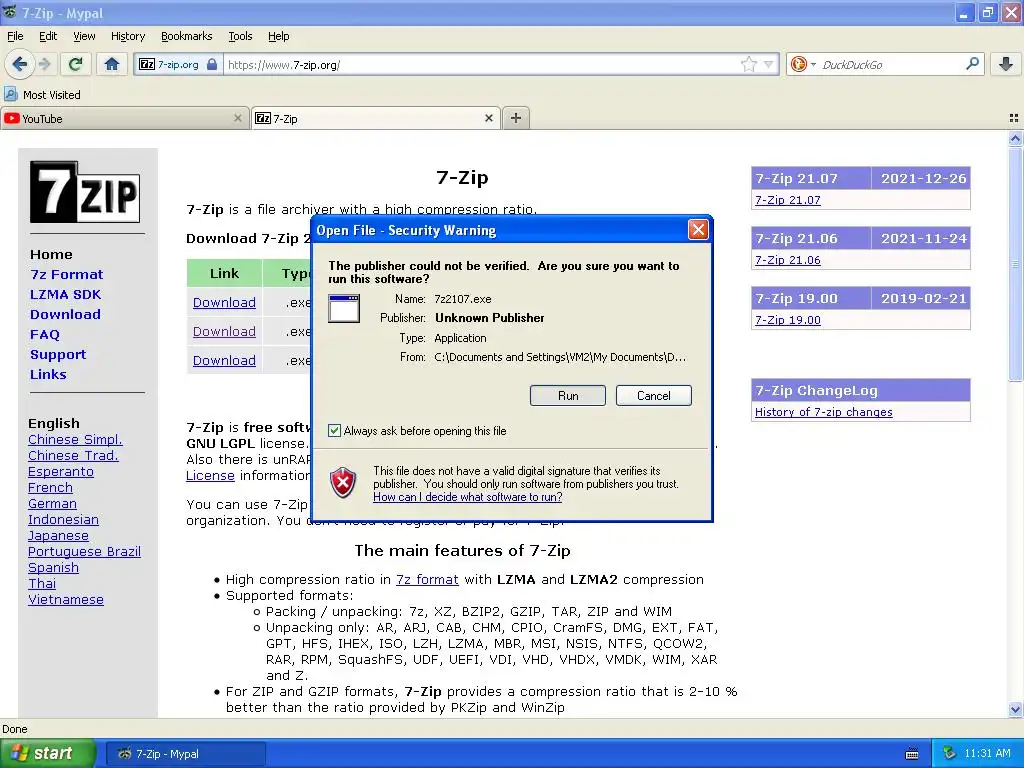Close the Security Warning dialog
The height and width of the screenshot is (768, 1024).
[x=698, y=229]
